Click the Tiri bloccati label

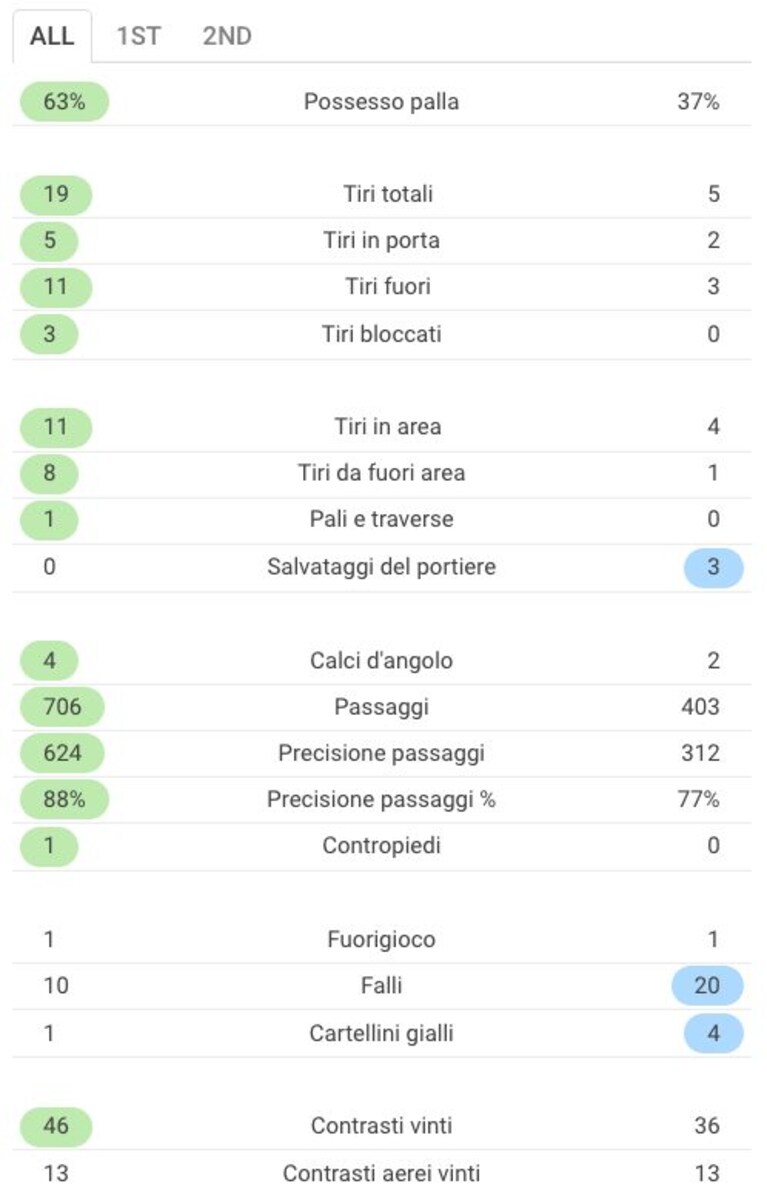(x=381, y=334)
